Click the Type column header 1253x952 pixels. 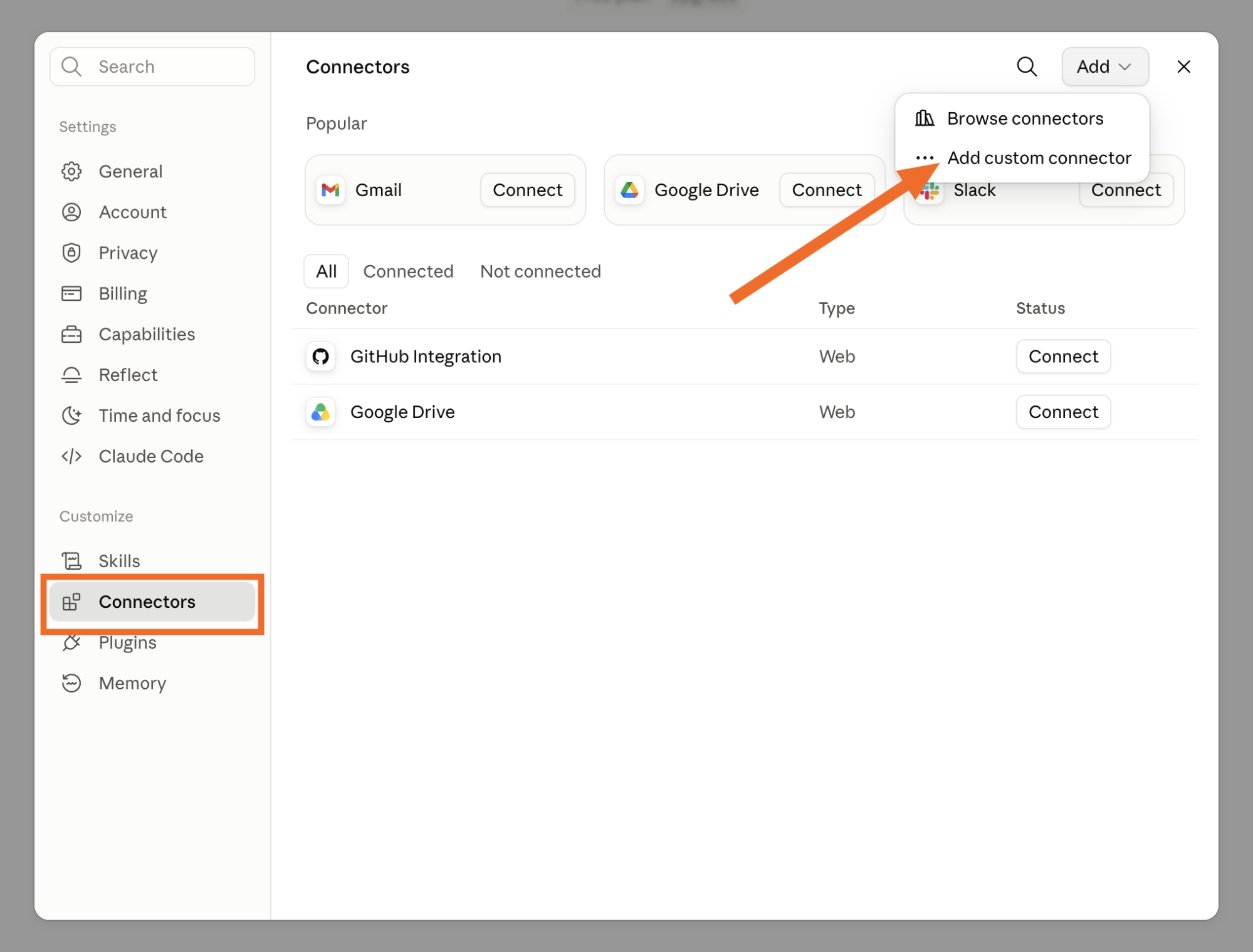pos(837,308)
